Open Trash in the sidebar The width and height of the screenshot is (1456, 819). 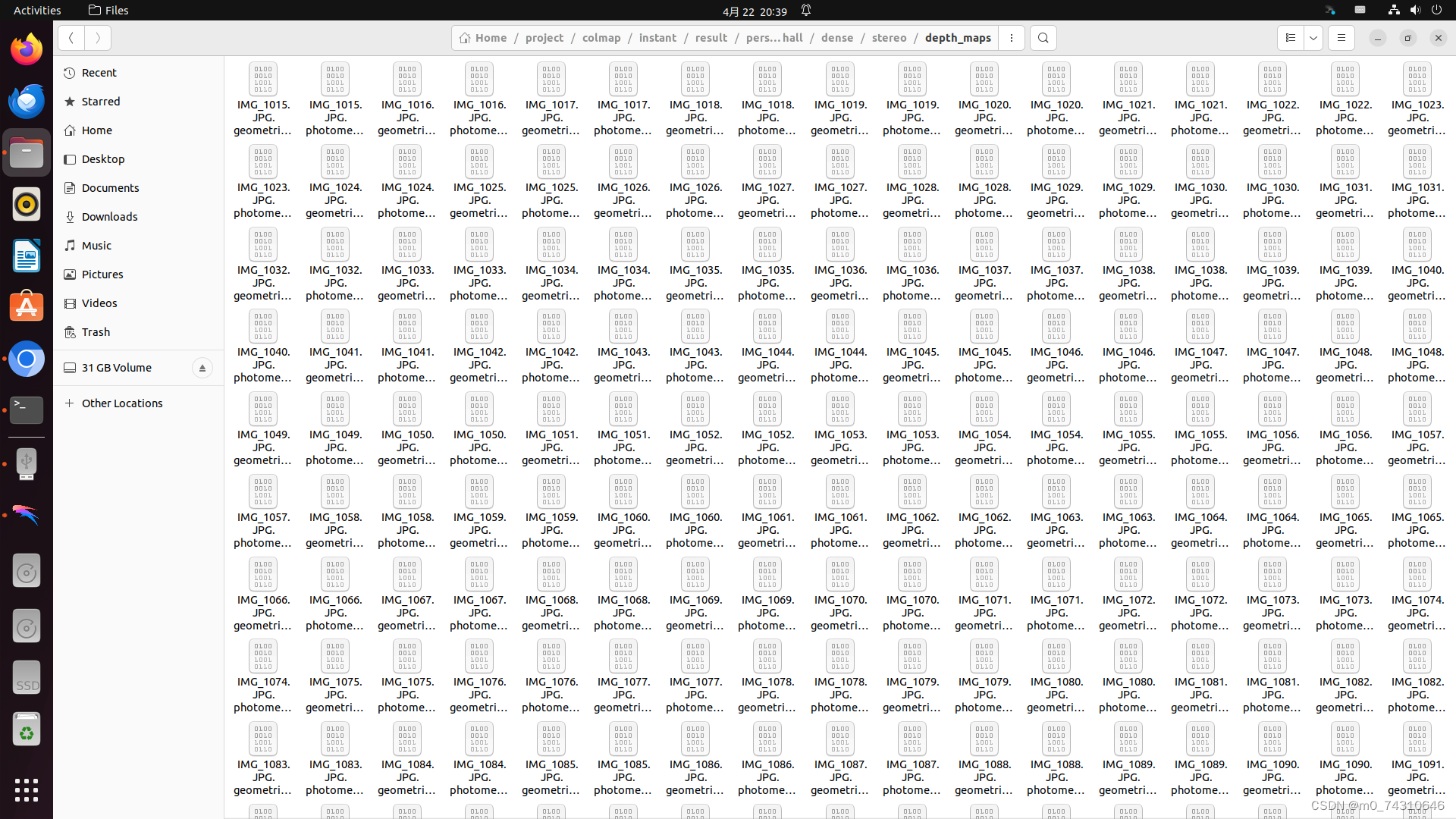[x=139, y=332]
